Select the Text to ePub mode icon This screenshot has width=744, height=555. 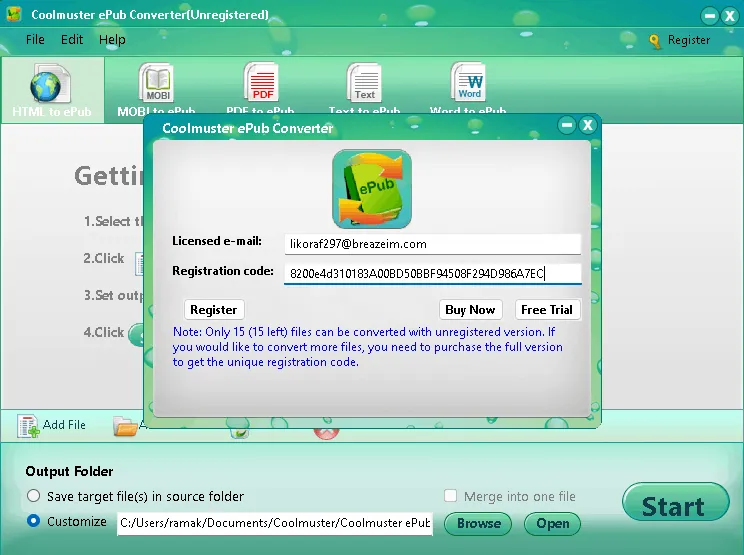[x=364, y=86]
